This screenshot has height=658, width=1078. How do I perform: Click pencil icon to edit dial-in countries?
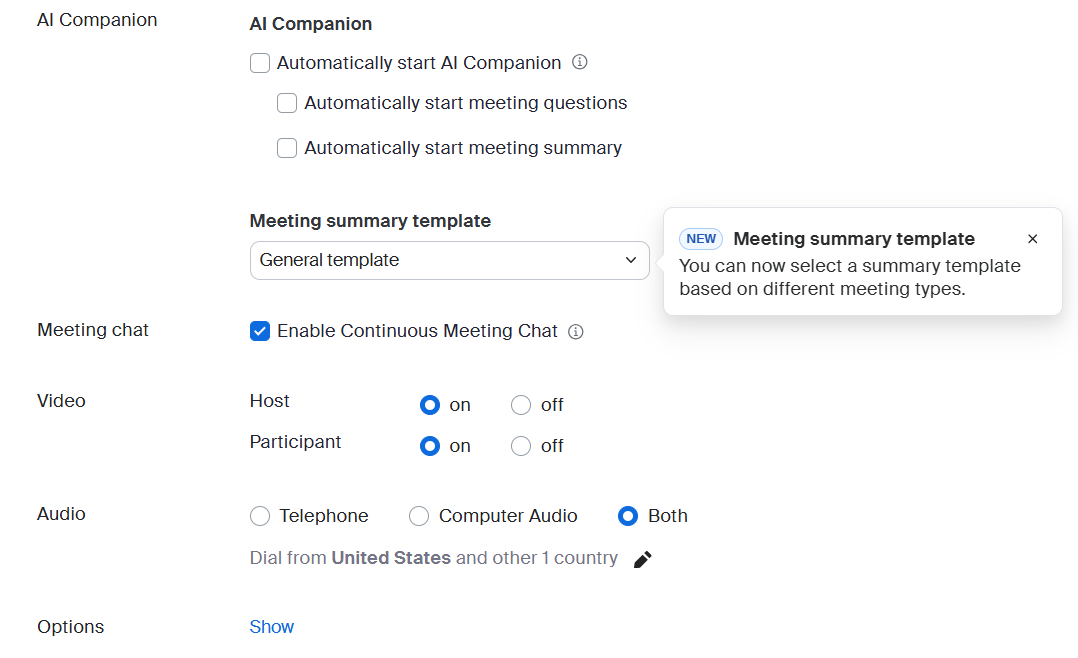[x=643, y=559]
